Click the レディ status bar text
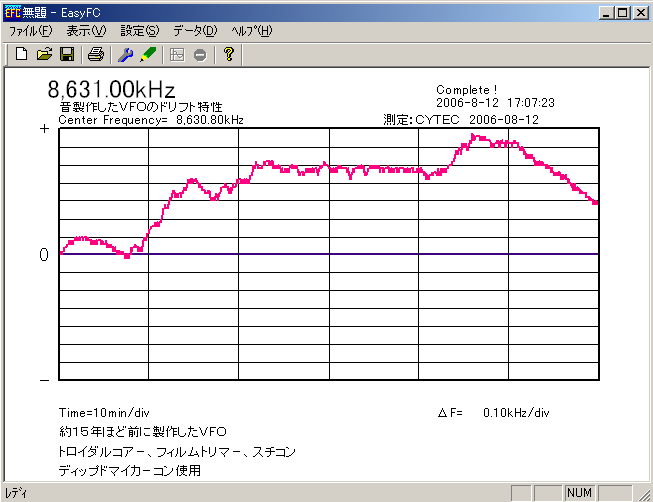This screenshot has height=502, width=653. click(16, 493)
